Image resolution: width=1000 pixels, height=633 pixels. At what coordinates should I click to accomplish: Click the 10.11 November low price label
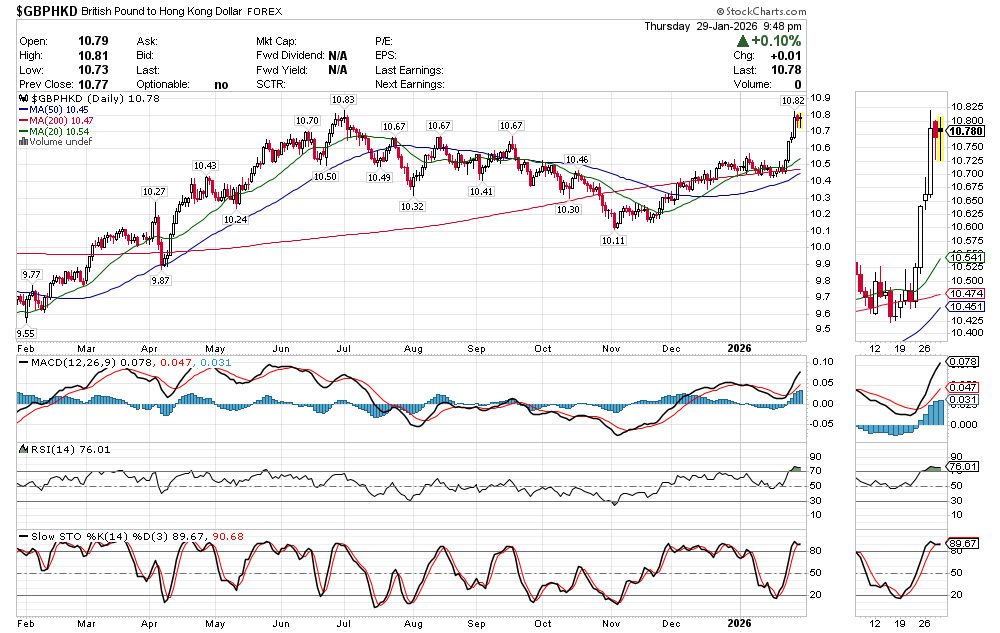(613, 240)
